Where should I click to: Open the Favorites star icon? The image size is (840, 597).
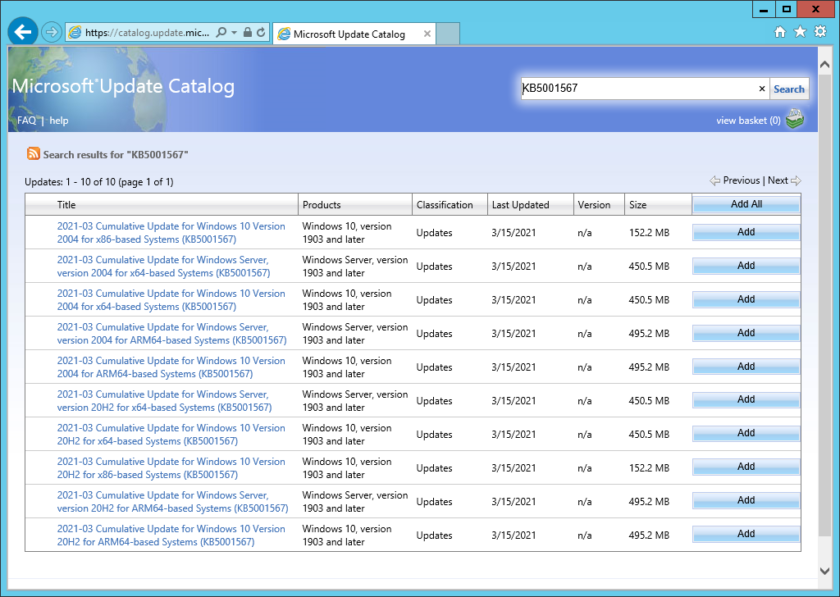pyautogui.click(x=800, y=32)
